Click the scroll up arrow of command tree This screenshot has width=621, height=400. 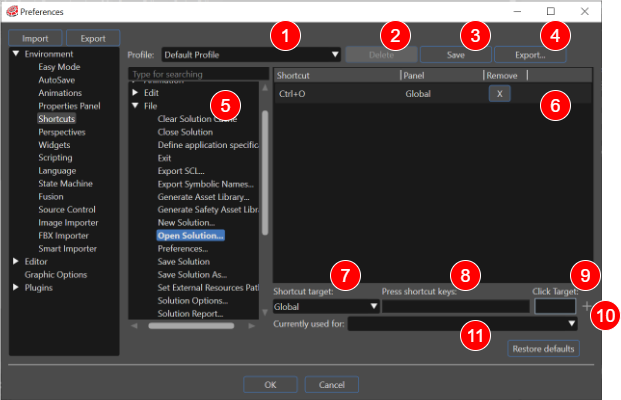point(265,88)
